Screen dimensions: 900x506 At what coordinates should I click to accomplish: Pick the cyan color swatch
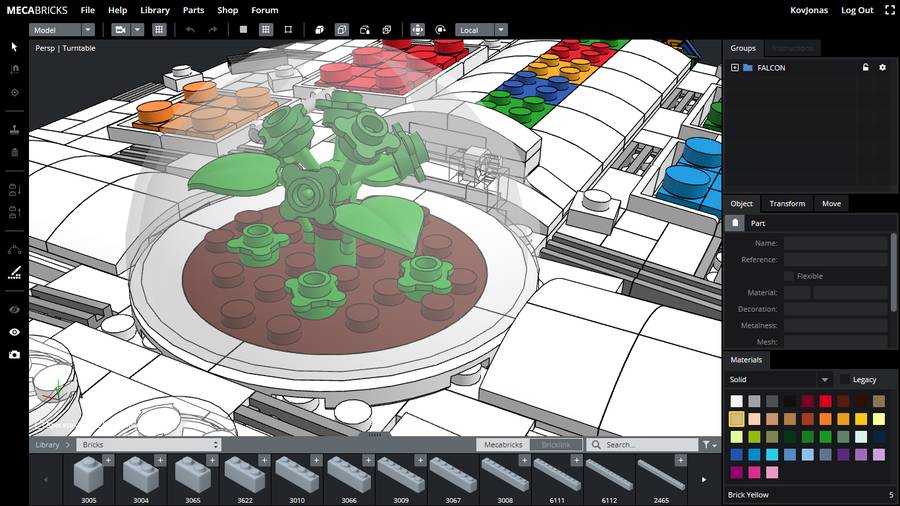click(772, 454)
